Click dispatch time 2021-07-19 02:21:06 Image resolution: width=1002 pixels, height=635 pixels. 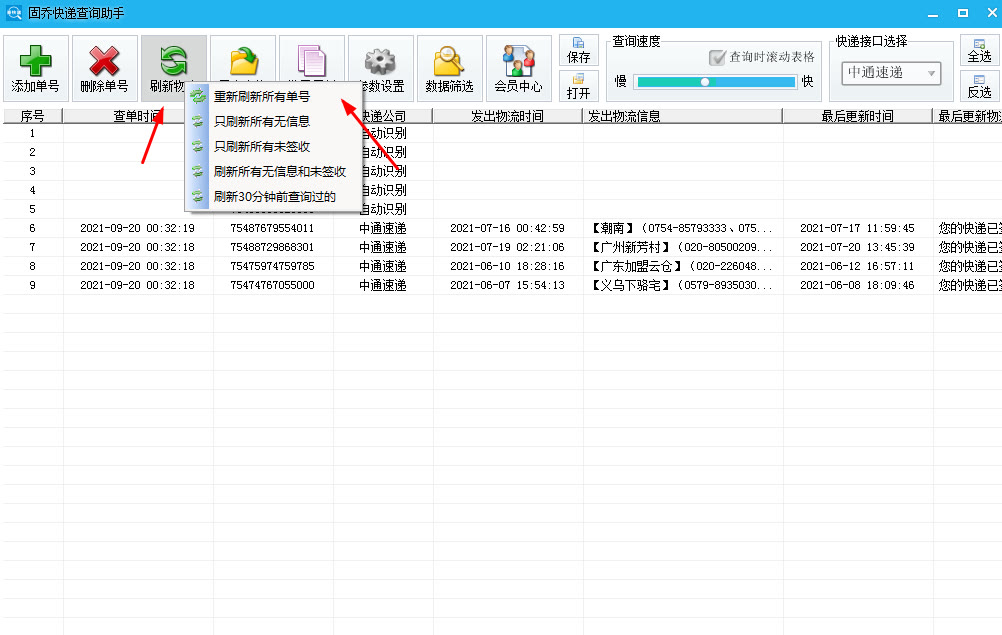tap(507, 247)
